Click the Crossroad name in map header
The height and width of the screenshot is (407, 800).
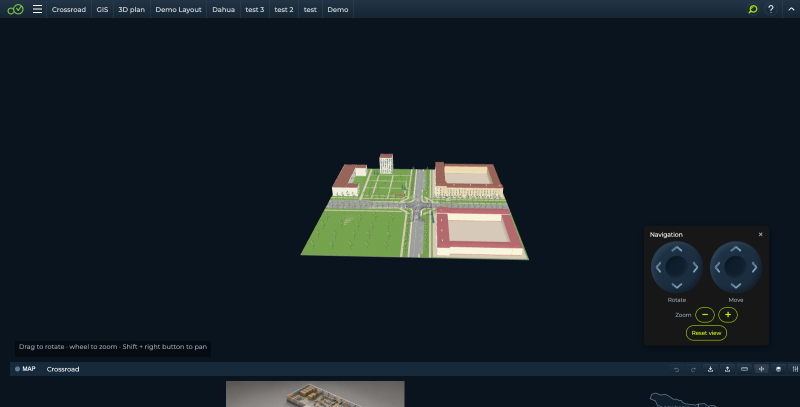tap(63, 369)
